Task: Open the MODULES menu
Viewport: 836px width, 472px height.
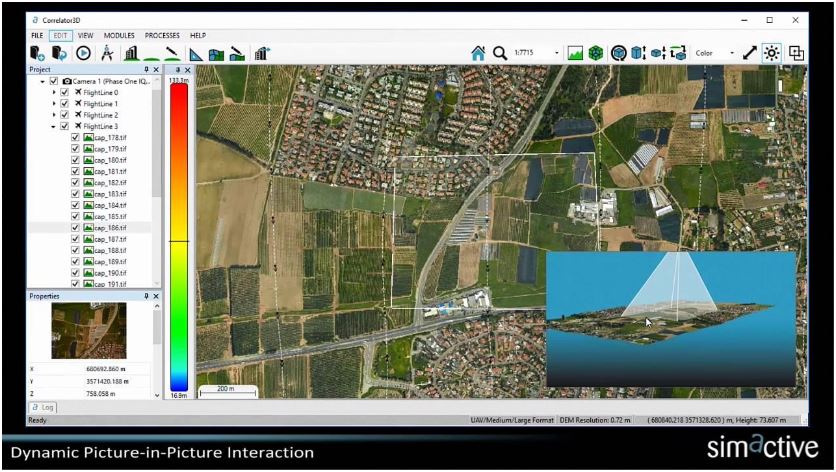Action: (119, 35)
